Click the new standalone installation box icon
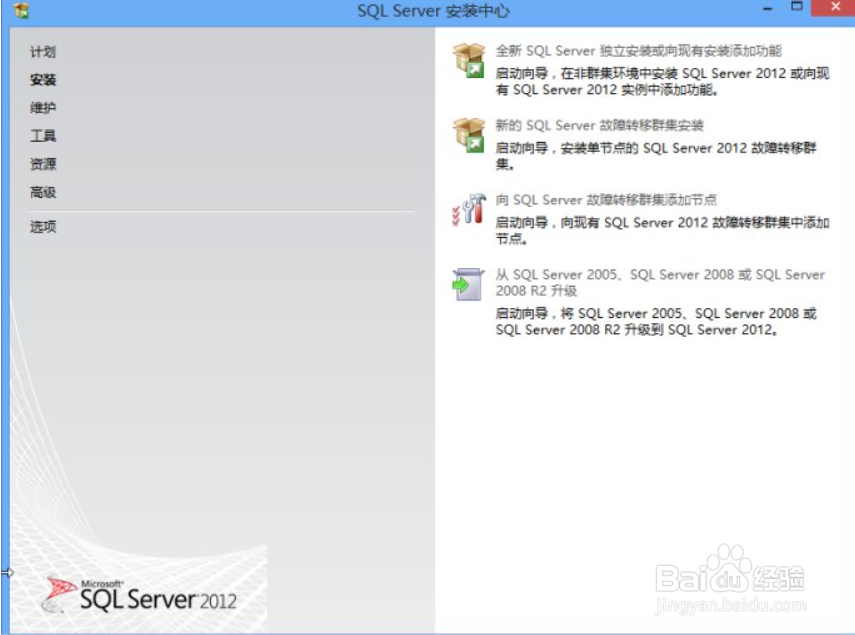Screen dimensions: 855x635 point(469,60)
